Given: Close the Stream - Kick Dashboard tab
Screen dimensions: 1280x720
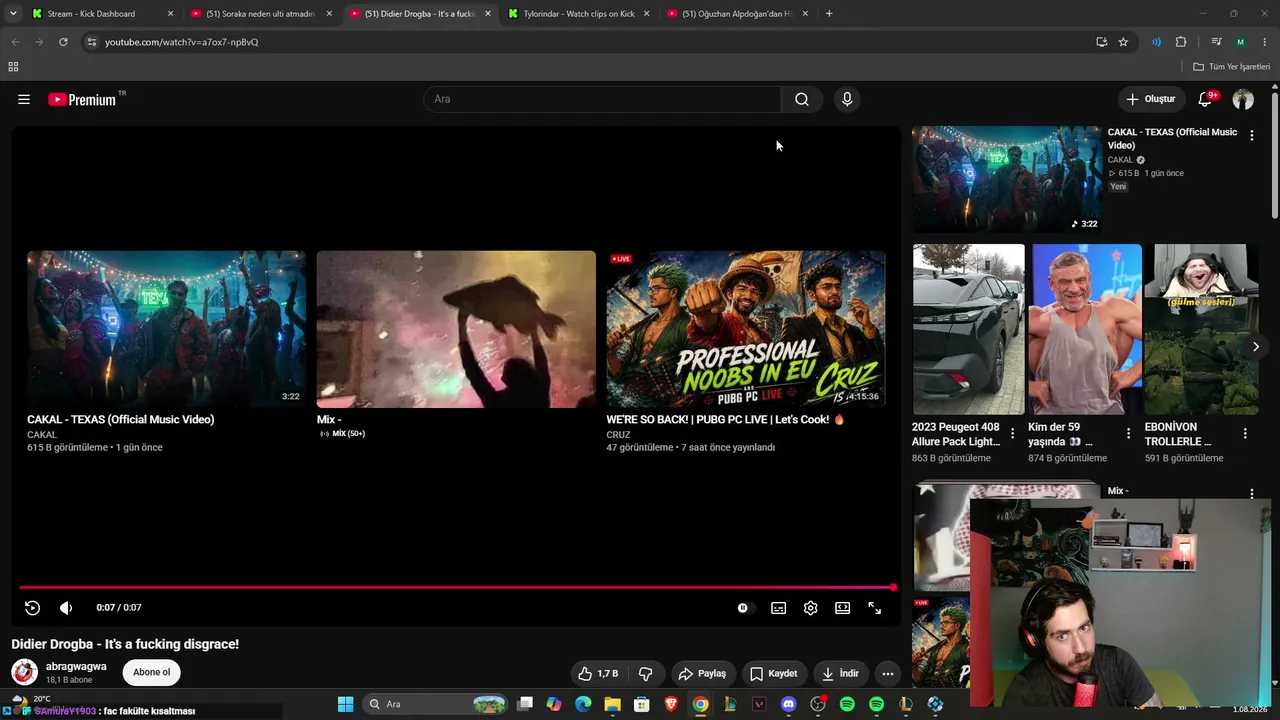Looking at the screenshot, I should tap(170, 14).
